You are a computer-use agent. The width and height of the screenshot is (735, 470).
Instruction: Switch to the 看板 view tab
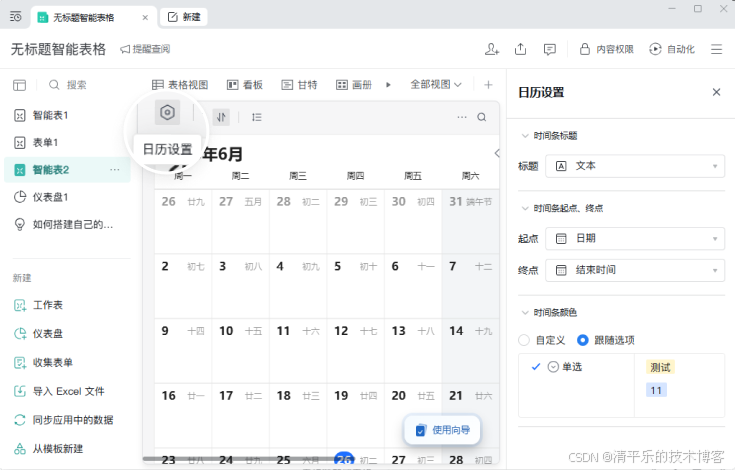tap(245, 85)
